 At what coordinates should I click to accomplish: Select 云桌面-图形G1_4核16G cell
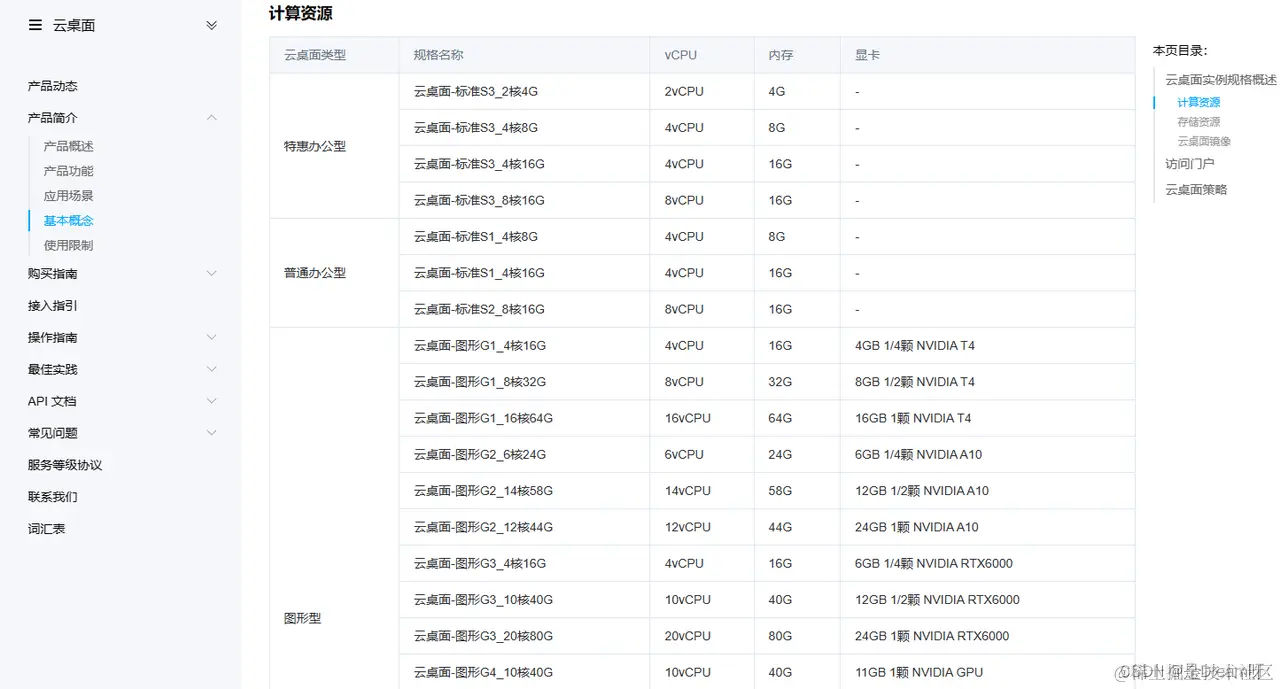tap(525, 346)
